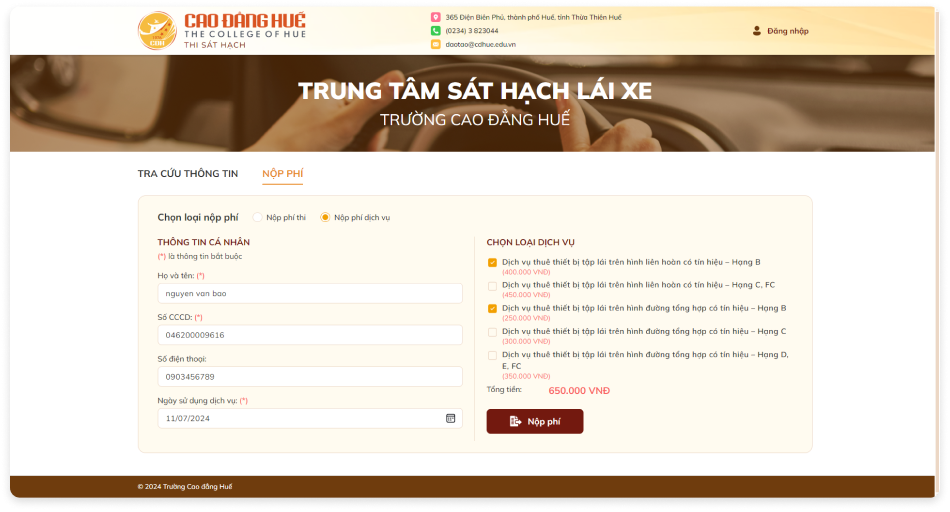Click the daotao@cdhue.edu.vn email address
The image size is (950, 512).
[x=480, y=44]
